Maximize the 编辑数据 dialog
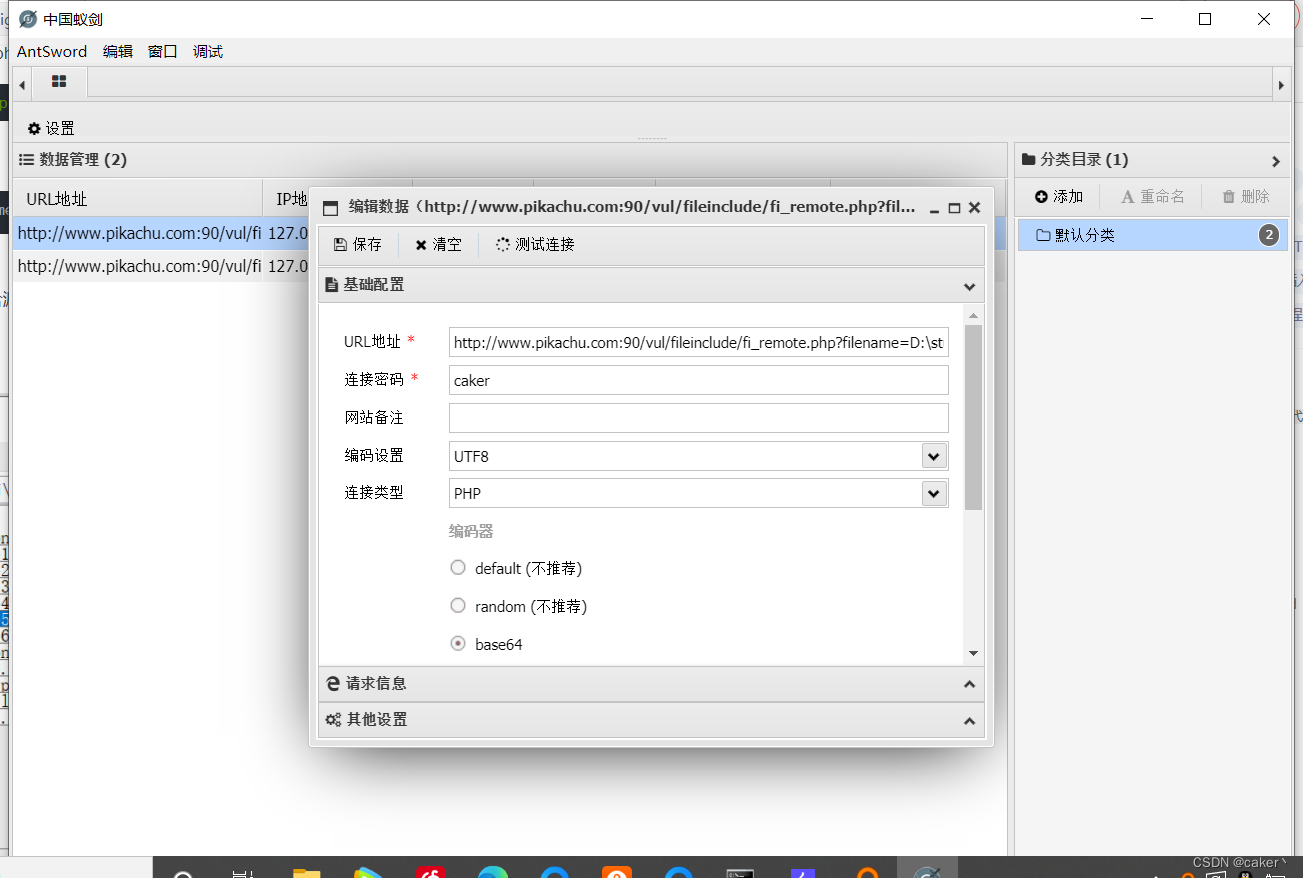The image size is (1303, 878). [954, 208]
